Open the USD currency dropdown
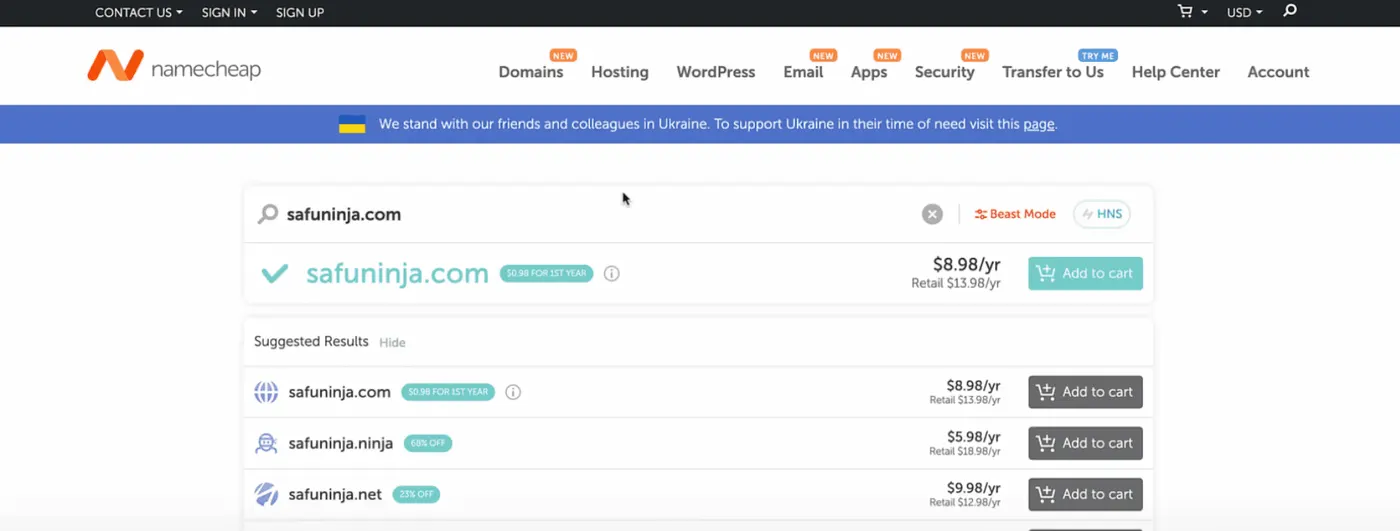The height and width of the screenshot is (531, 1400). pos(1245,12)
